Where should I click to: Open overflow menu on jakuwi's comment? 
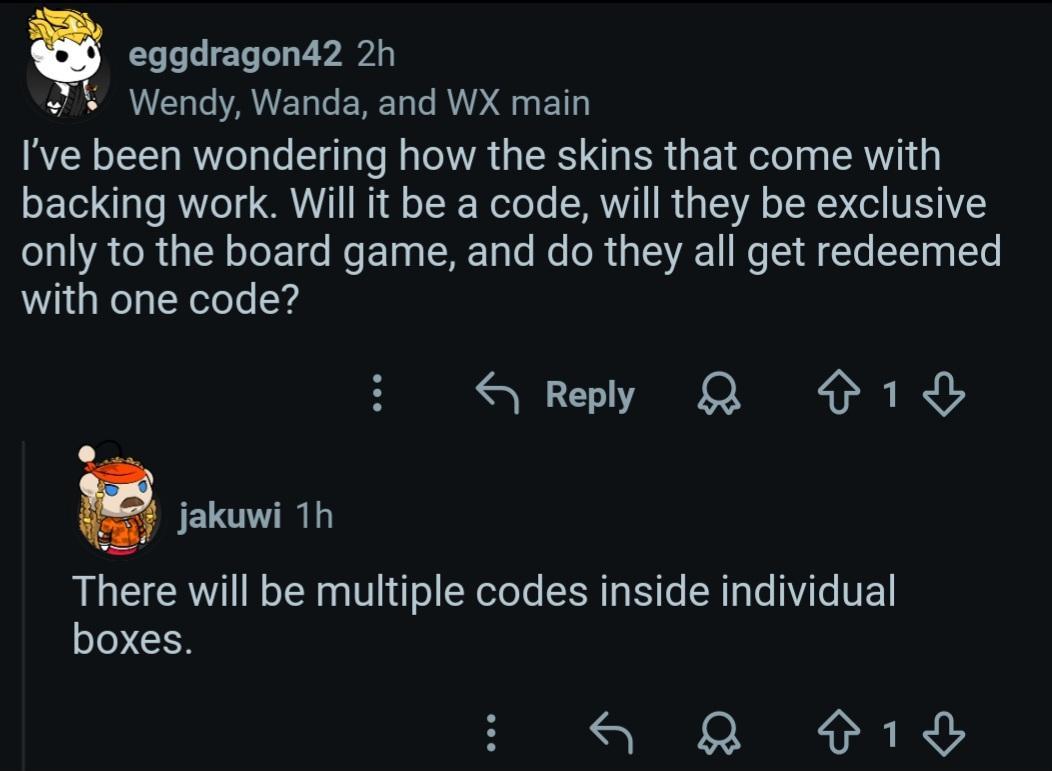[490, 733]
